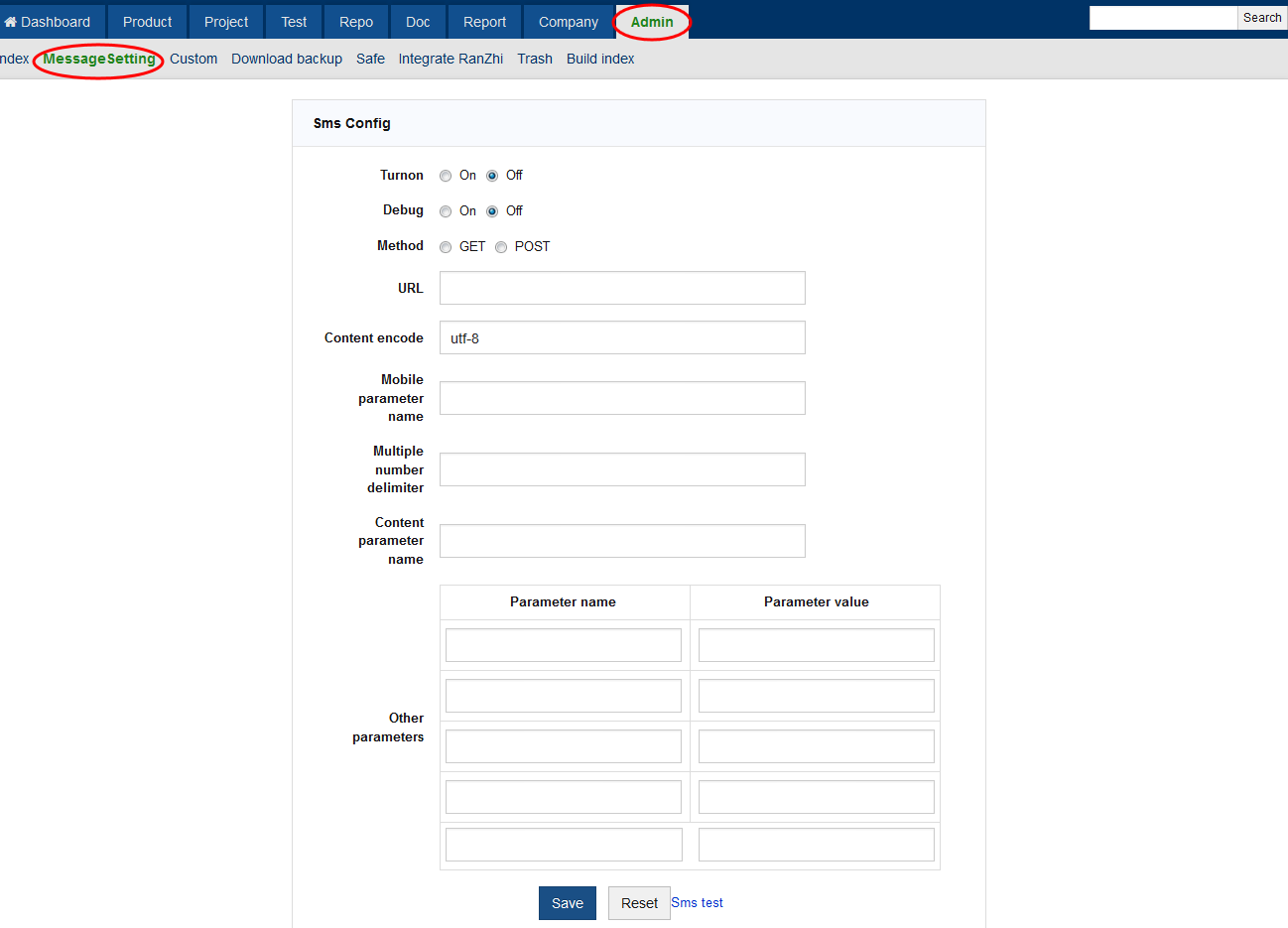This screenshot has height=928, width=1288.
Task: Open Integrate RanZhi settings page
Action: pyautogui.click(x=451, y=59)
